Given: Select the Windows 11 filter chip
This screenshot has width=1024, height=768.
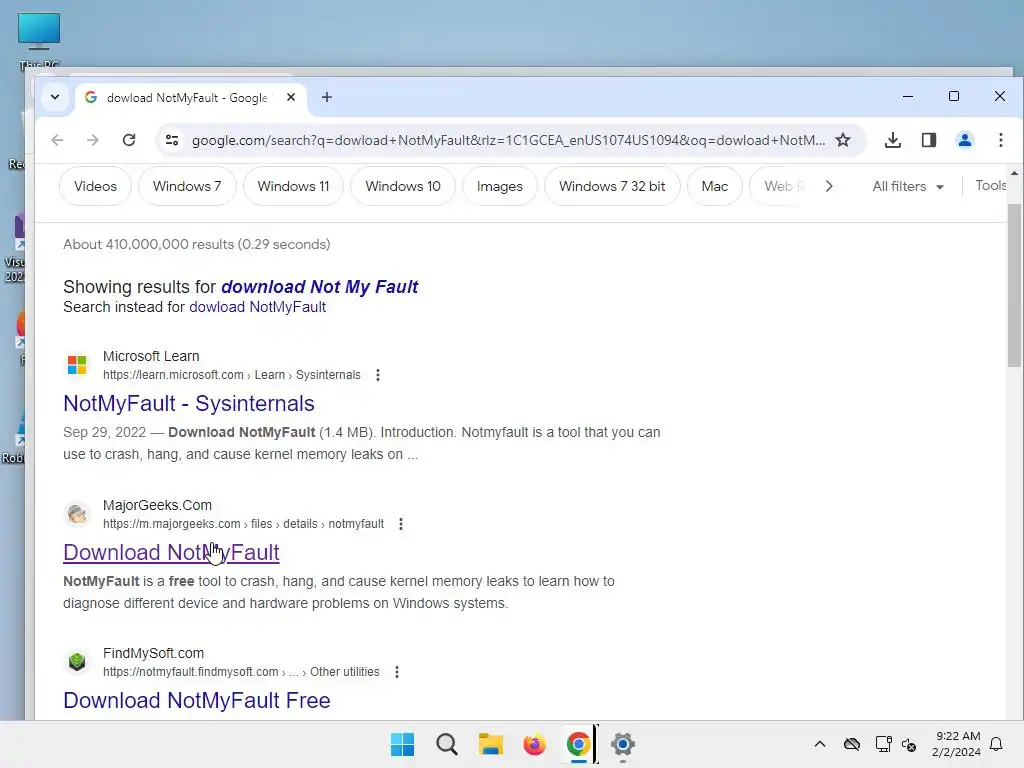Looking at the screenshot, I should pos(293,186).
